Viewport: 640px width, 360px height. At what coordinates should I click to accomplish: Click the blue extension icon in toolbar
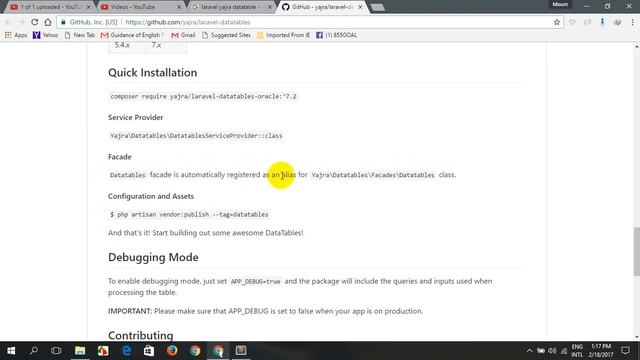click(602, 22)
